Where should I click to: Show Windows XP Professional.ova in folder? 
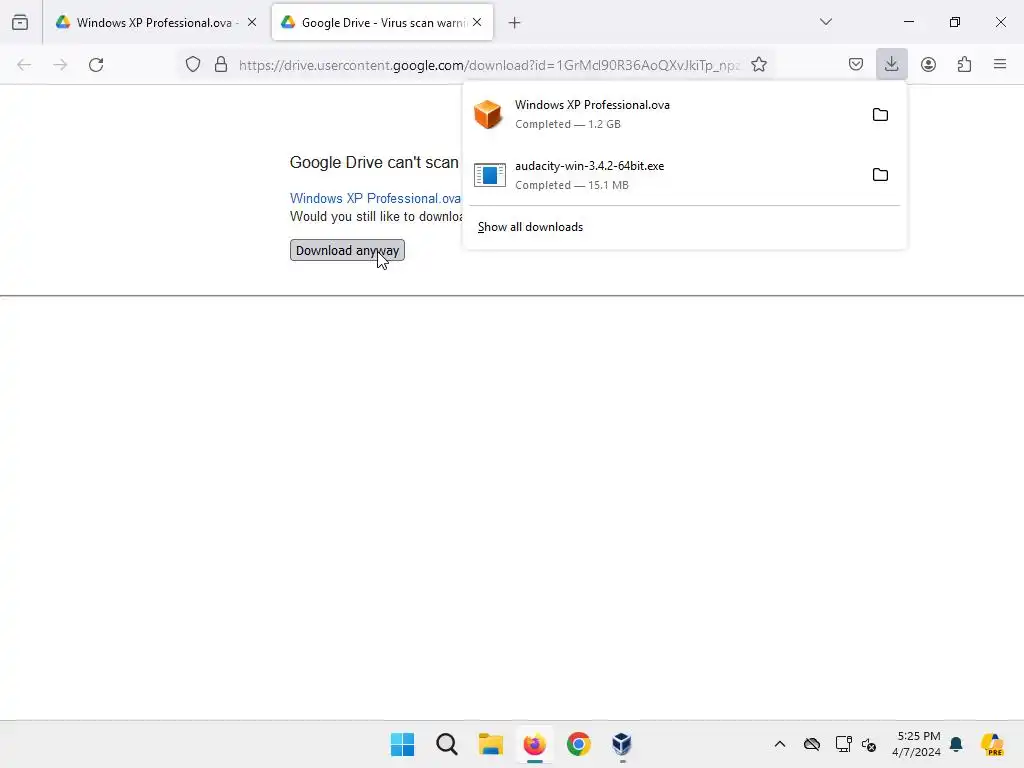[880, 115]
